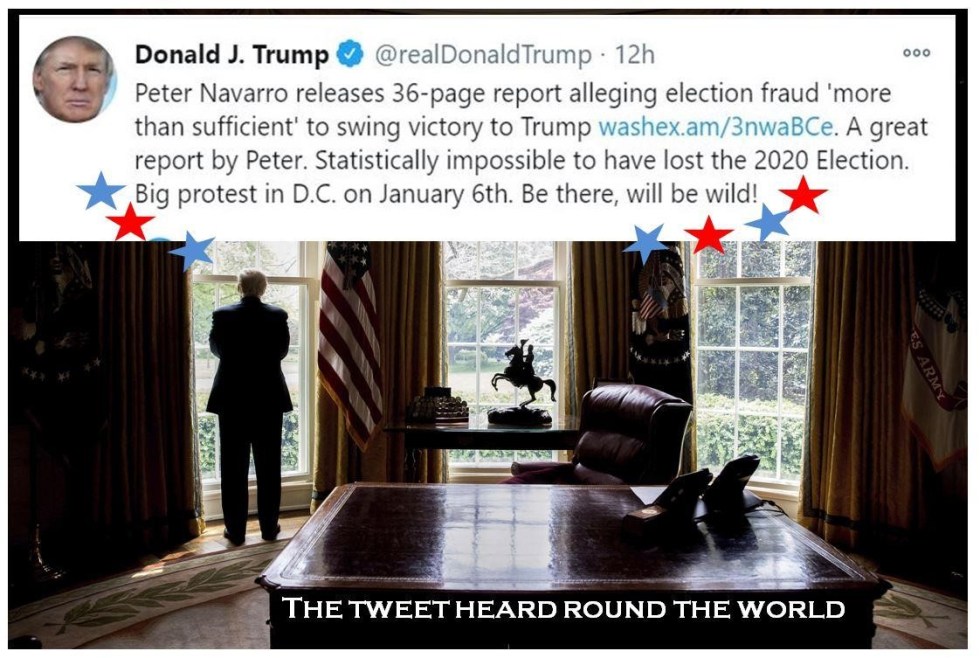Open the @realDonaldTrump handle
The image size is (980, 658).
coord(482,55)
